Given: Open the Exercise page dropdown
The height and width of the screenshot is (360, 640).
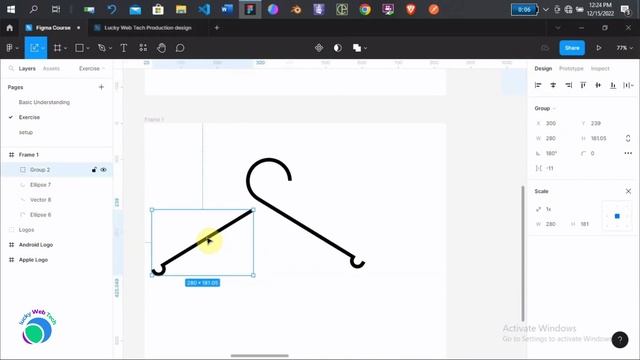Looking at the screenshot, I should (x=92, y=69).
